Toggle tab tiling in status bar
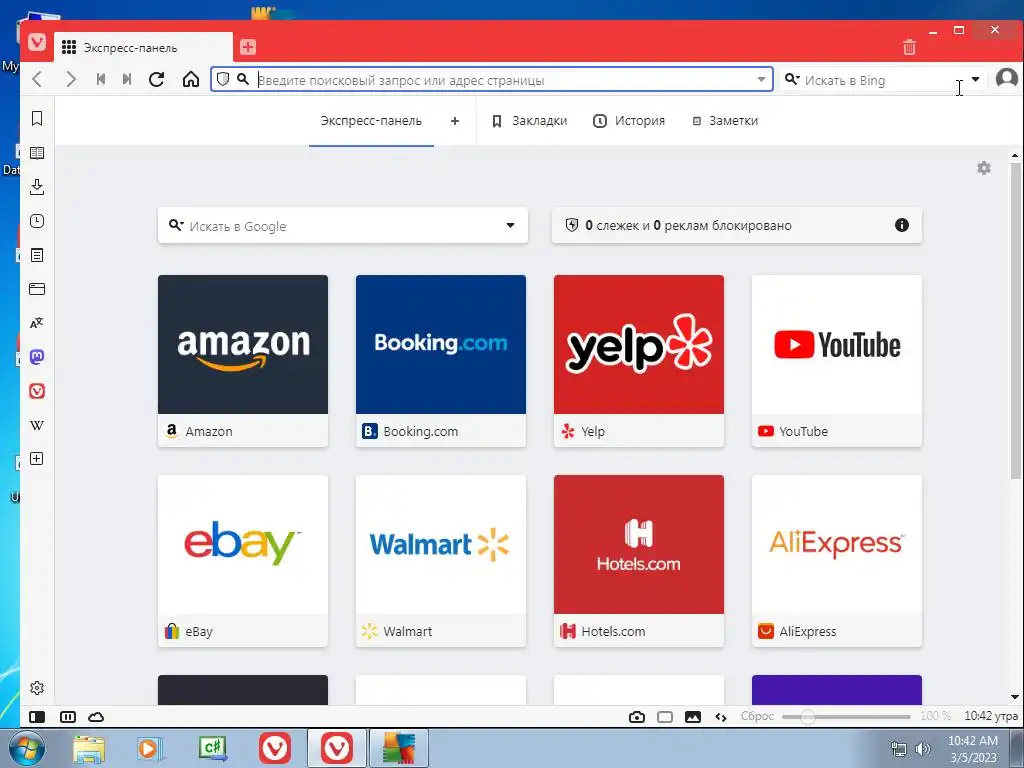The height and width of the screenshot is (768, 1024). coord(68,717)
